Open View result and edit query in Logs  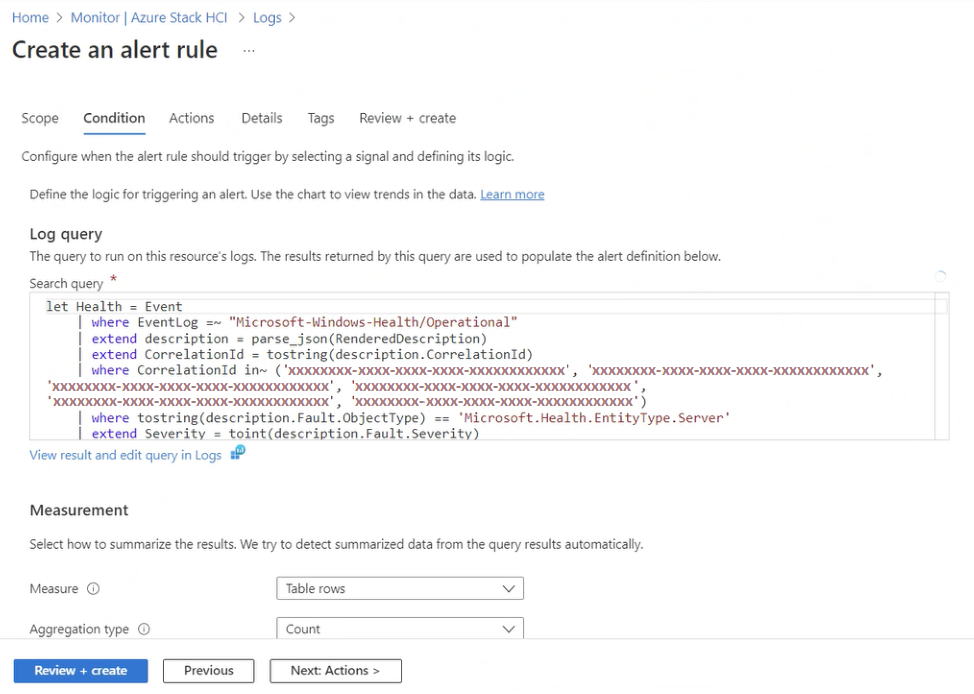click(125, 455)
